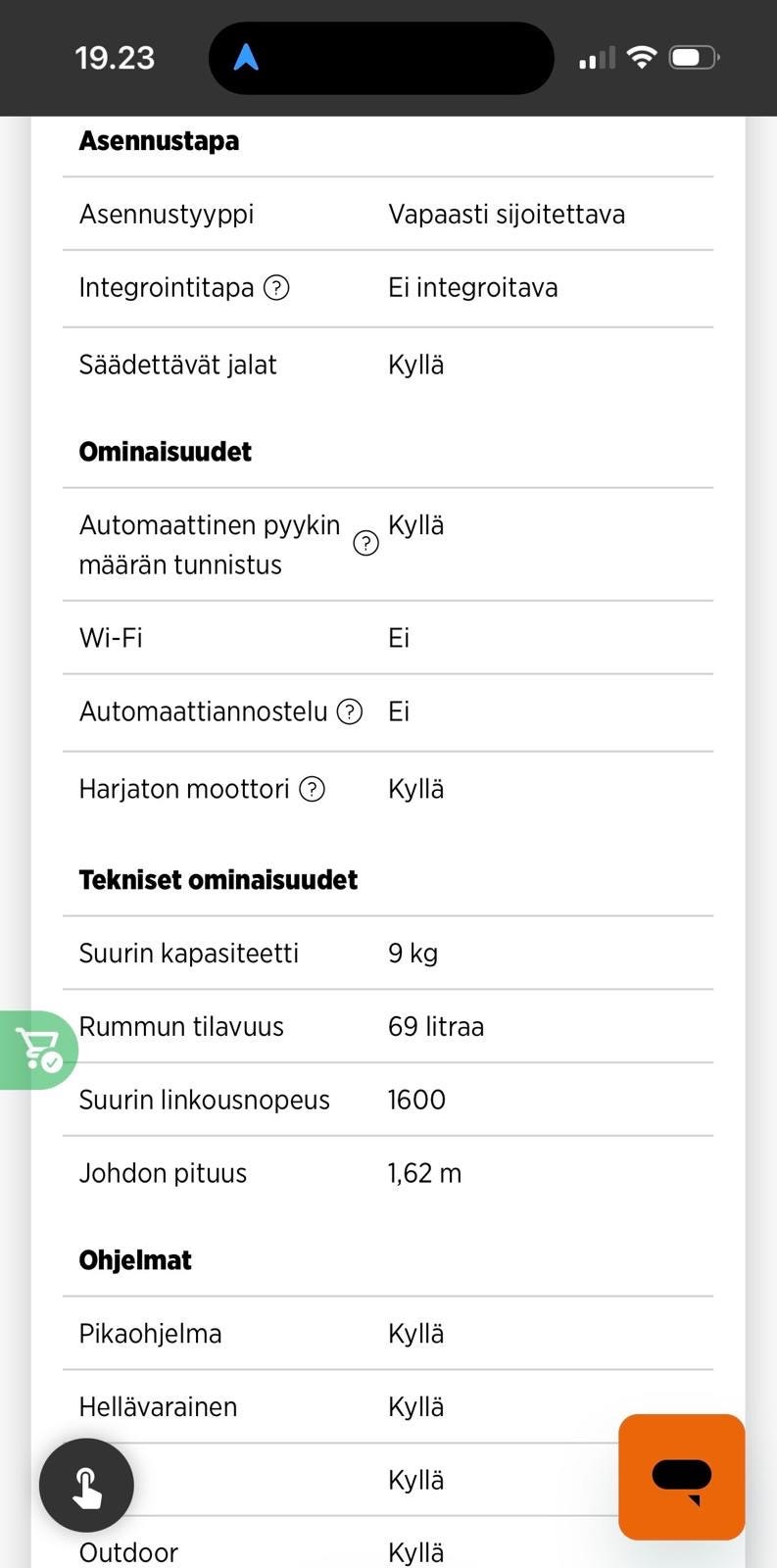Open the Integrointitapa help icon
Viewport: 777px width, 1568px height.
coord(277,287)
